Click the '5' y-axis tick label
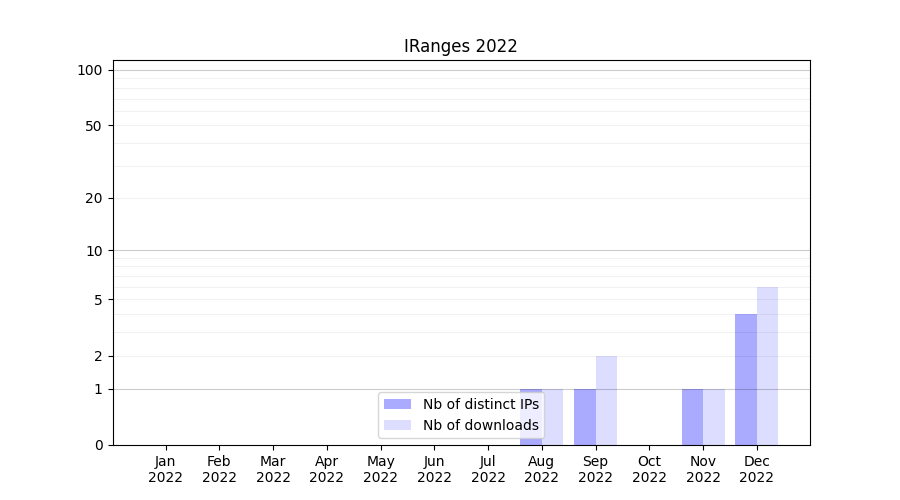The width and height of the screenshot is (900, 500). pyautogui.click(x=98, y=300)
